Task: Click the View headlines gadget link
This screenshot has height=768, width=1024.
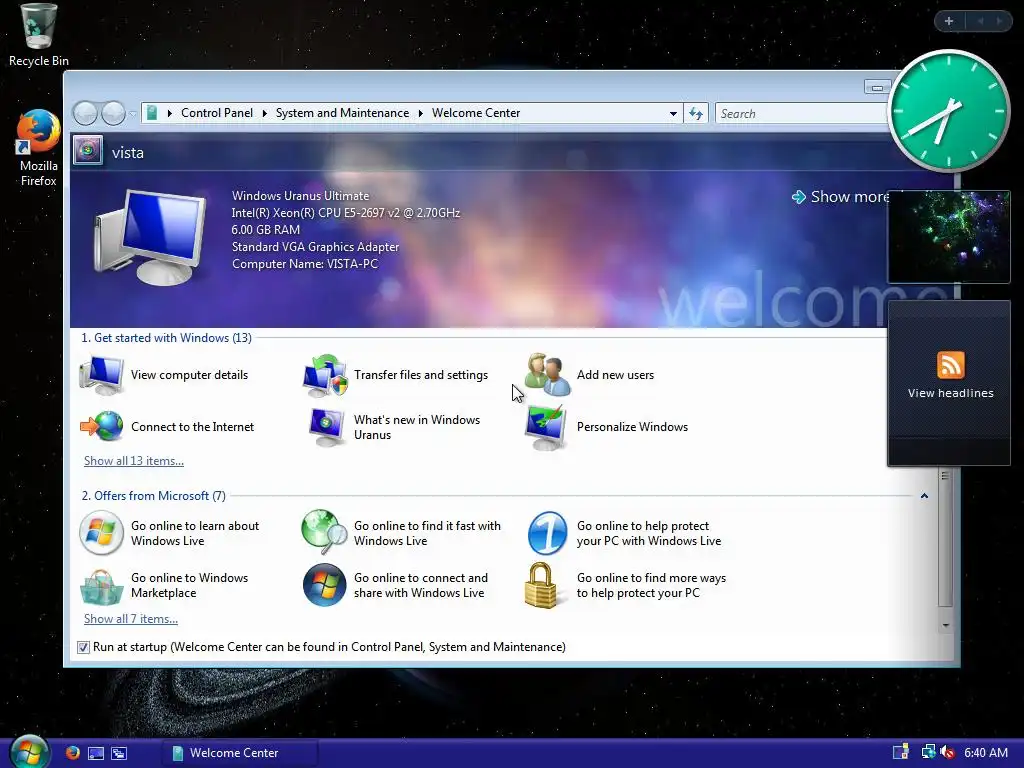Action: [950, 393]
